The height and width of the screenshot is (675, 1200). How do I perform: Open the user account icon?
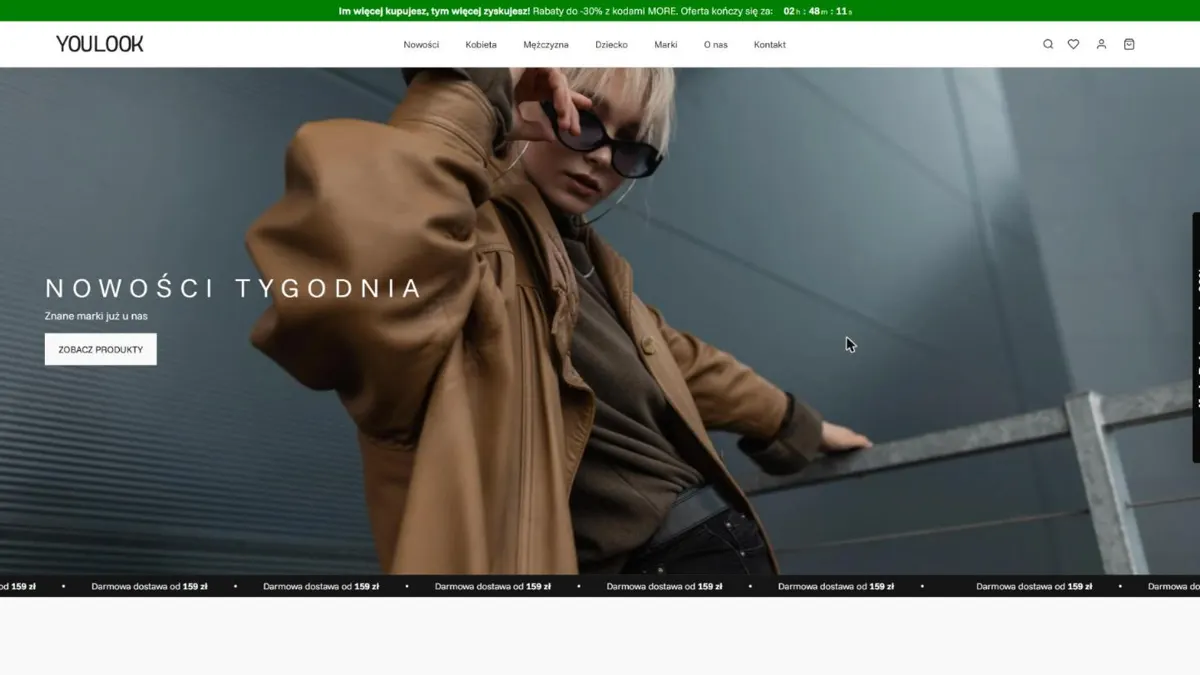tap(1101, 44)
